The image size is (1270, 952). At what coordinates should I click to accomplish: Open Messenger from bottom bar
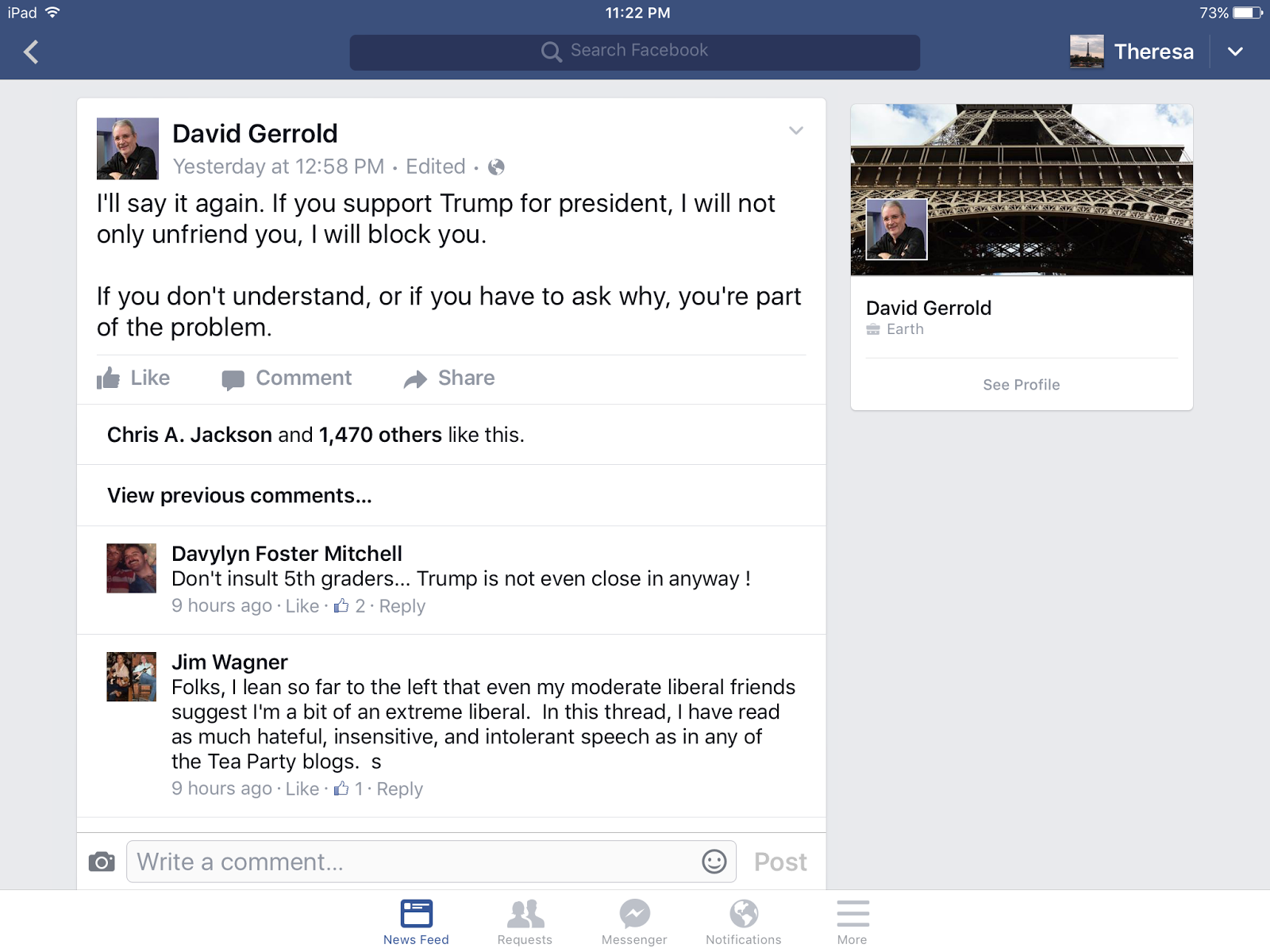(x=634, y=923)
